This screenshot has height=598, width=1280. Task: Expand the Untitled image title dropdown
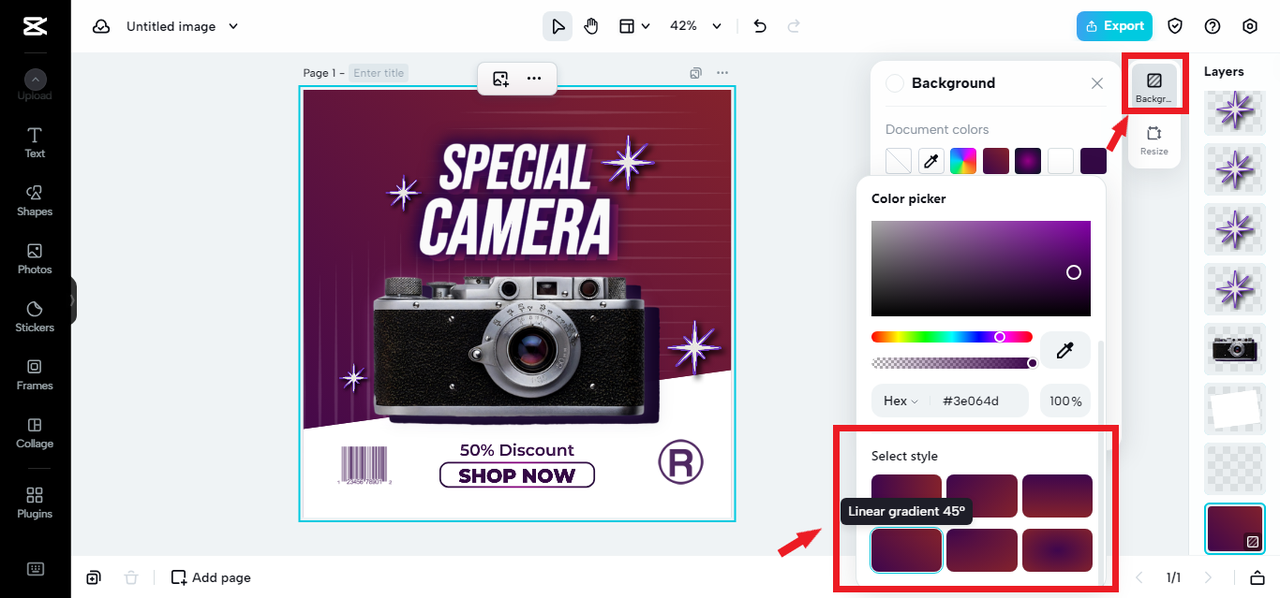233,27
